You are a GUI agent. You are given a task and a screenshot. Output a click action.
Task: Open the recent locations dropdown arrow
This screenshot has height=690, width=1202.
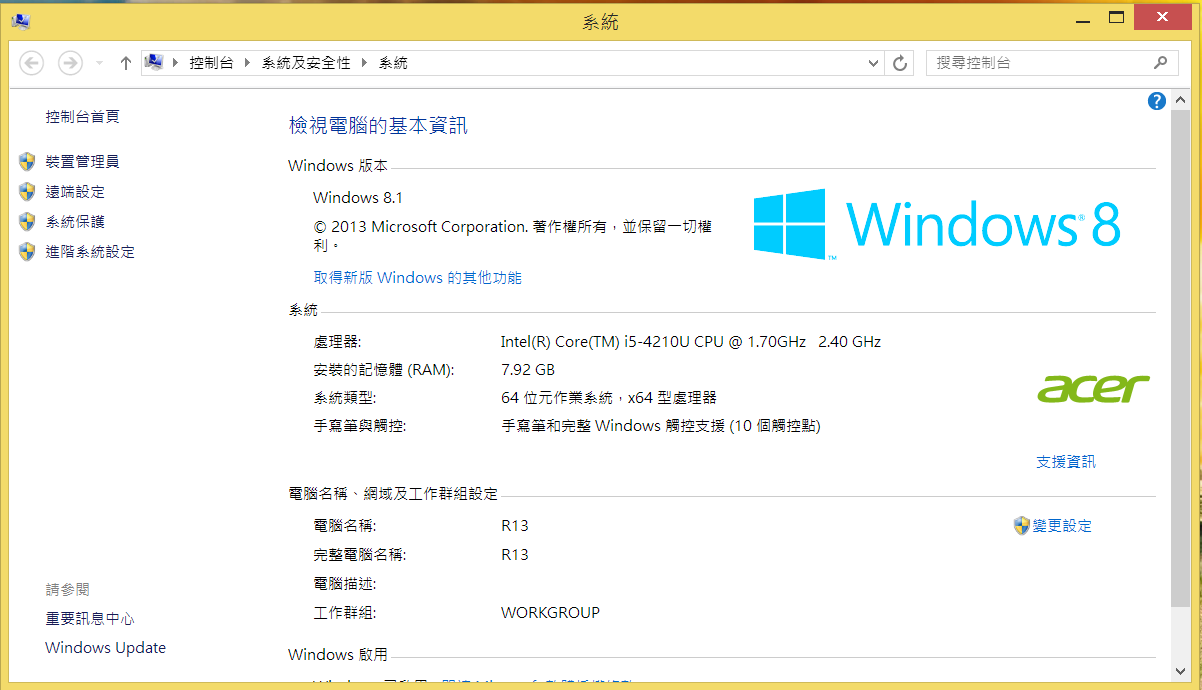(99, 63)
